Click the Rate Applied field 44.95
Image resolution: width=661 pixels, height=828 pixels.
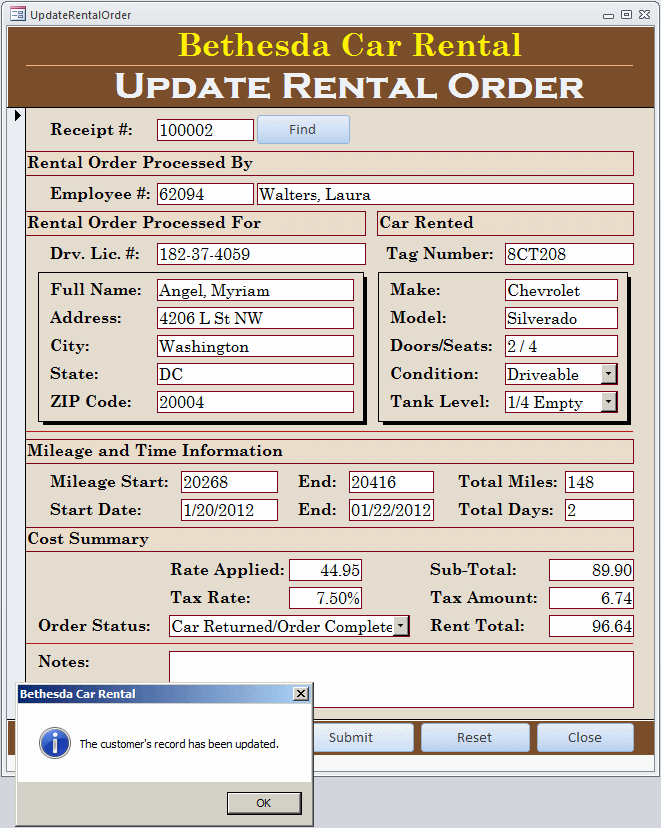[325, 570]
